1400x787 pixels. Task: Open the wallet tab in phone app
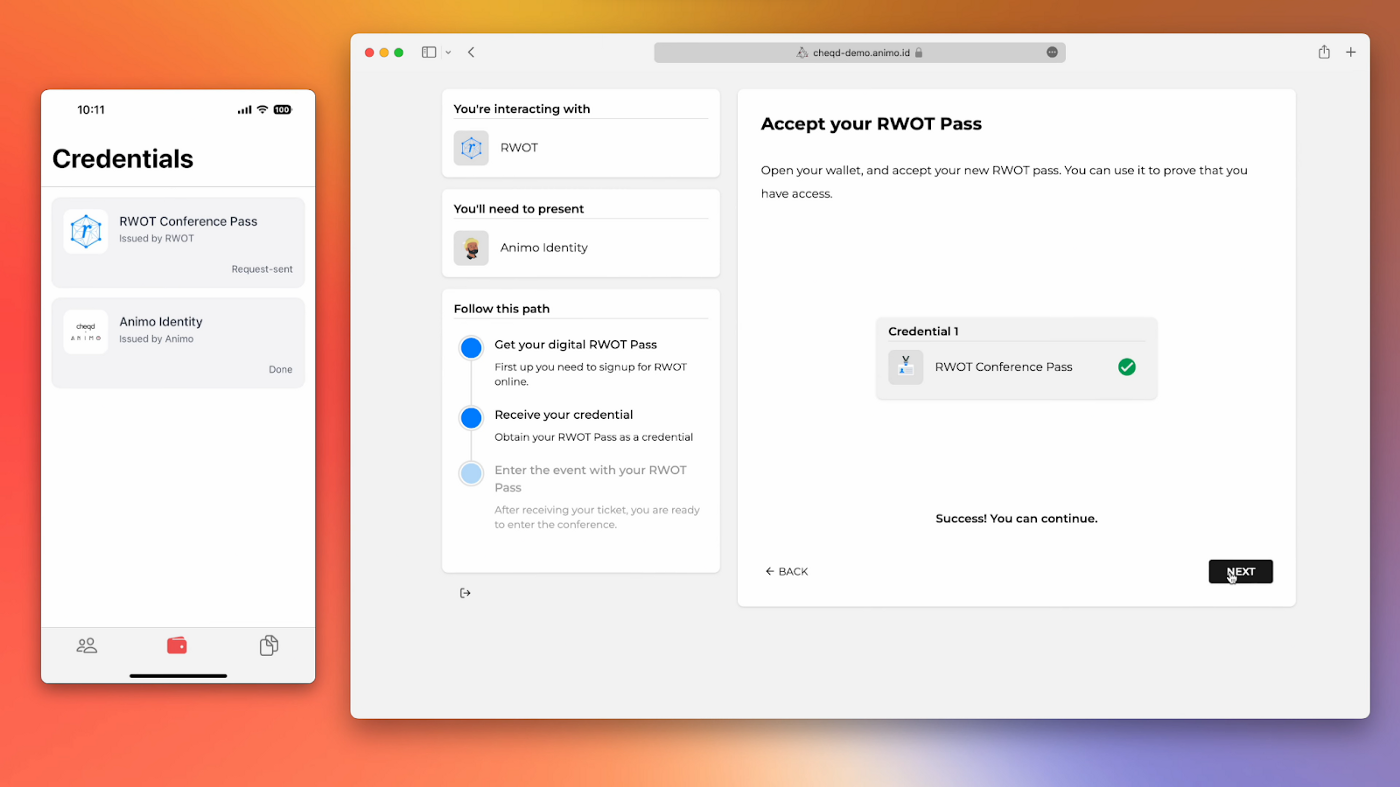177,646
